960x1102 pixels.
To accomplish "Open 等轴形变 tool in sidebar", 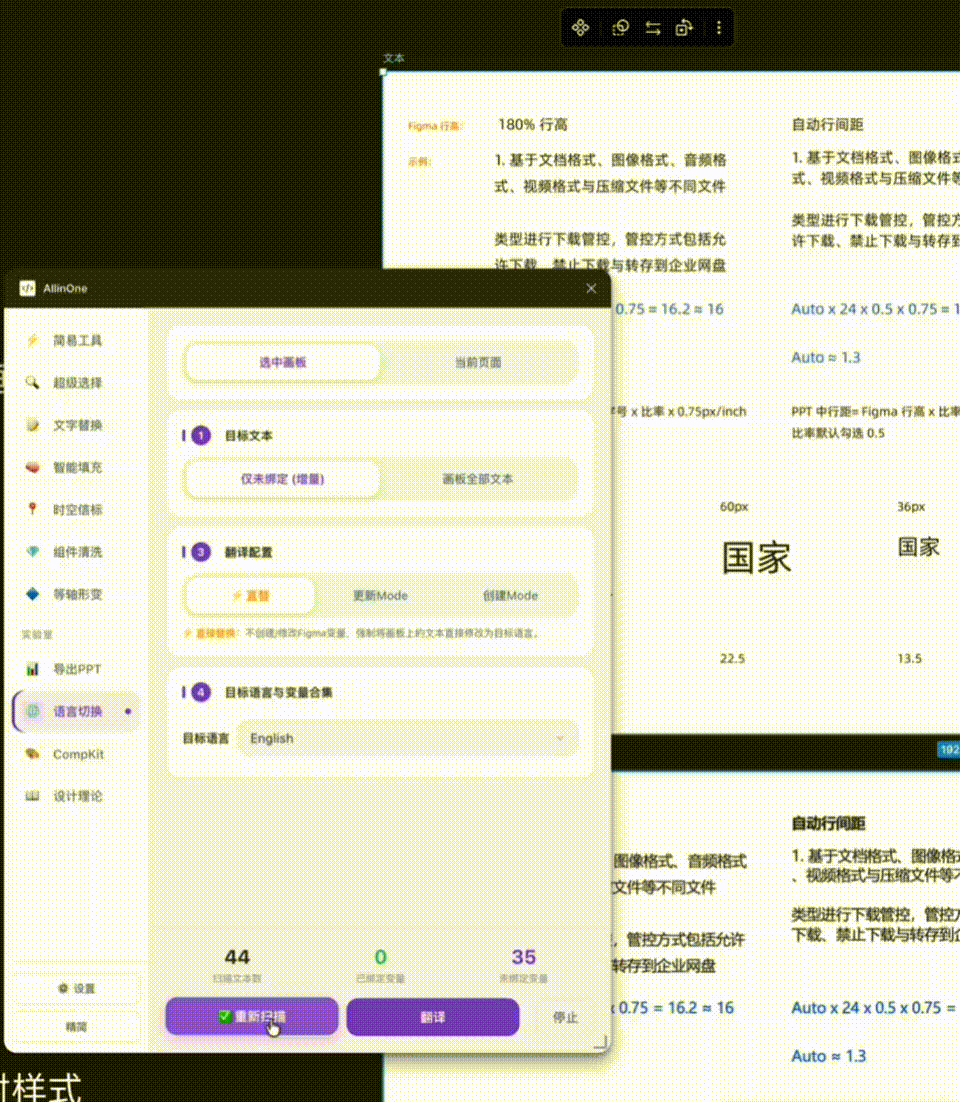I will pos(76,594).
